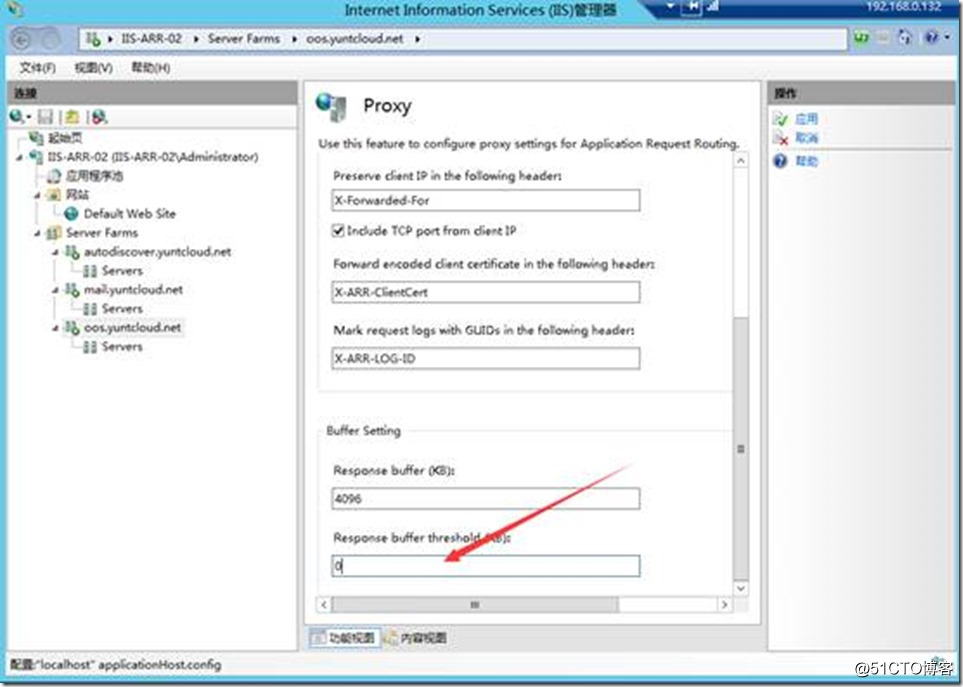The width and height of the screenshot is (963, 687).
Task: Collapse the Sites (网站) tree node
Action: 37,196
